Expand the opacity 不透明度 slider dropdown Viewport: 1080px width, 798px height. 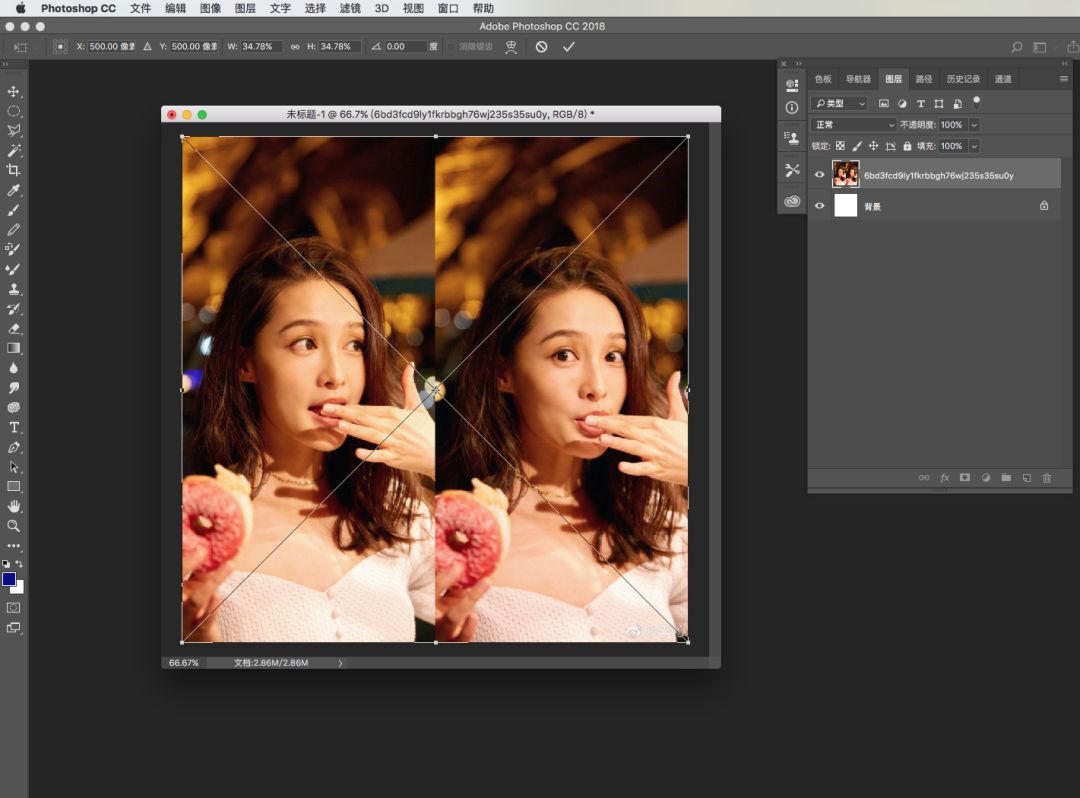tap(974, 125)
